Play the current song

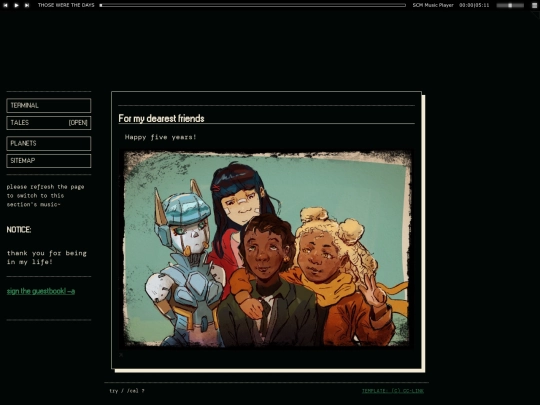(16, 5)
